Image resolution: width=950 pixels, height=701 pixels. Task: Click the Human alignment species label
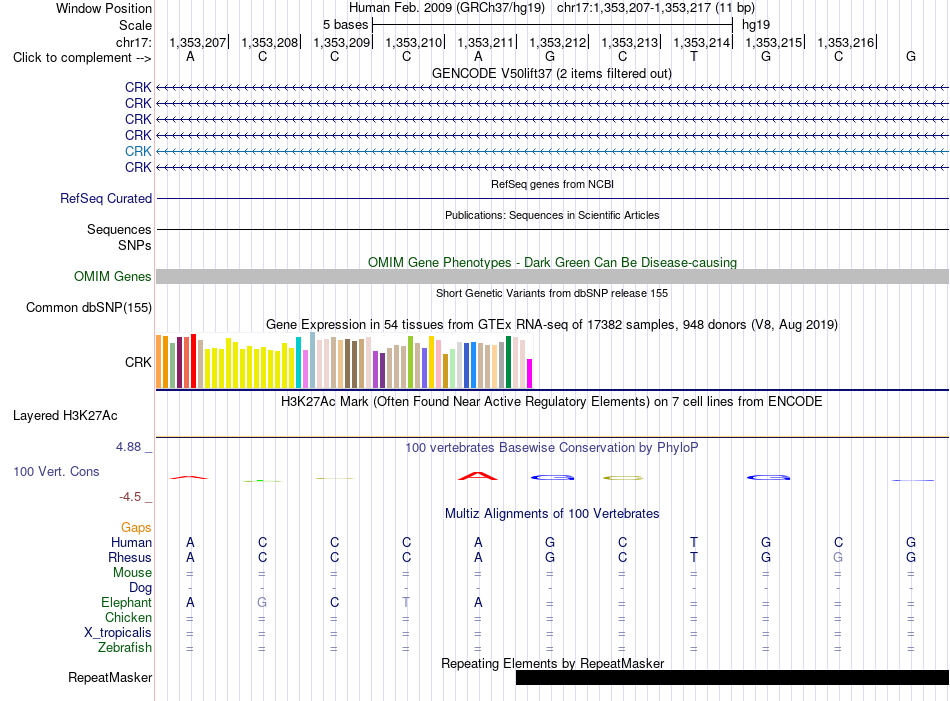point(131,542)
